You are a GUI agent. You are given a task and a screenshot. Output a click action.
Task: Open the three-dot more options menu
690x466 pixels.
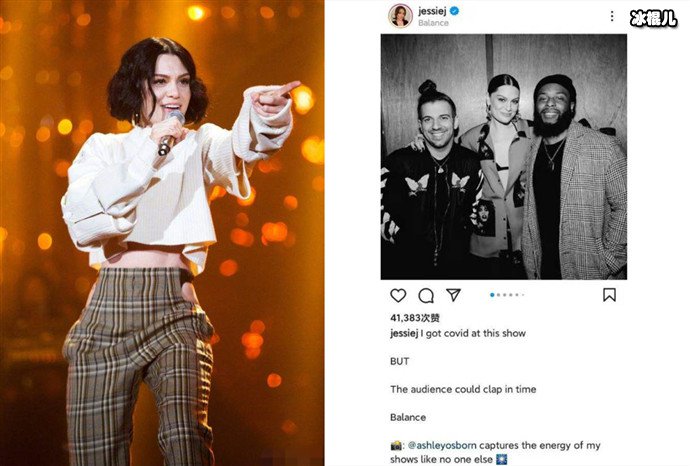pos(612,16)
